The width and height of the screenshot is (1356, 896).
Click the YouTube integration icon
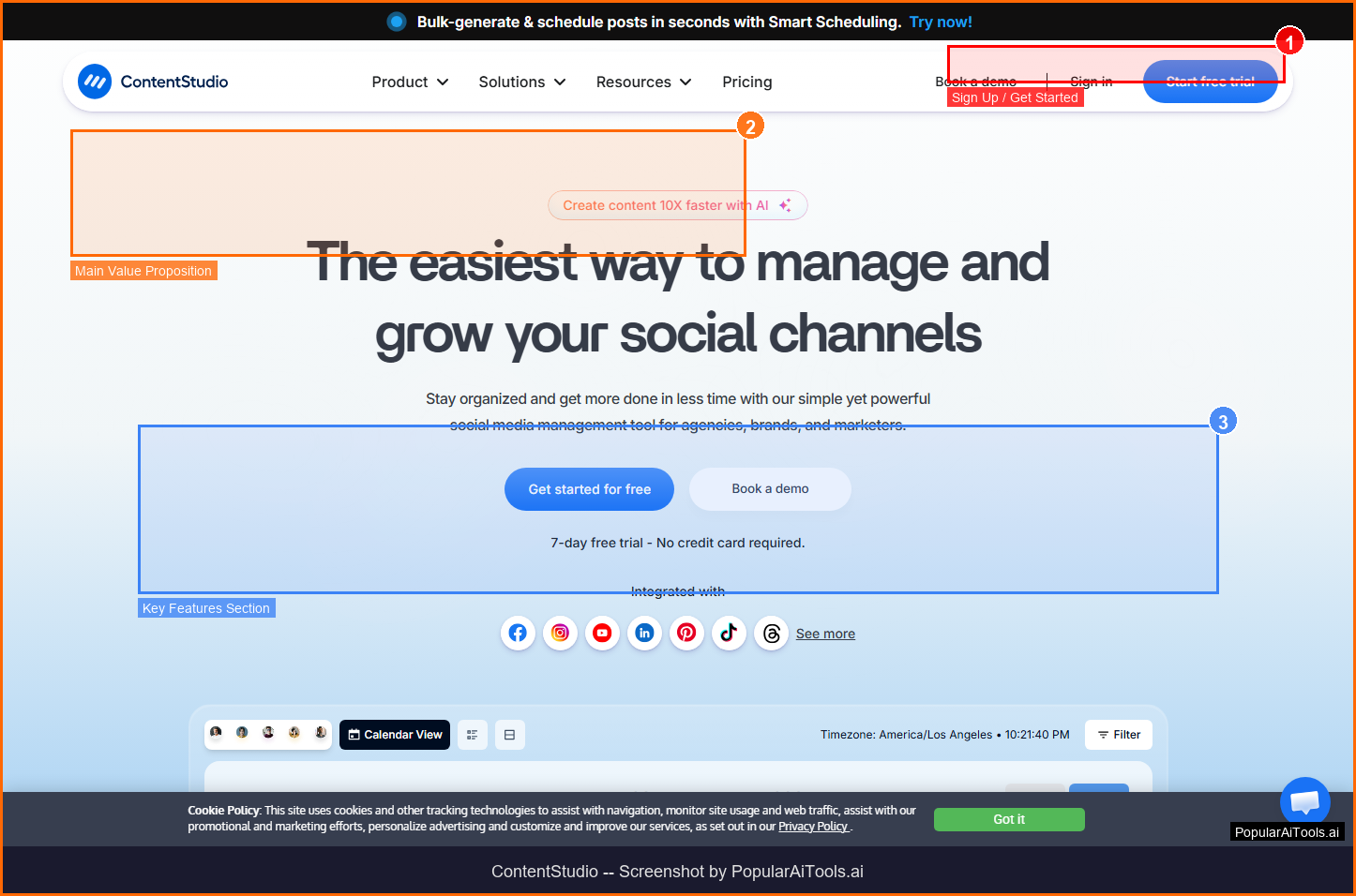pyautogui.click(x=602, y=634)
